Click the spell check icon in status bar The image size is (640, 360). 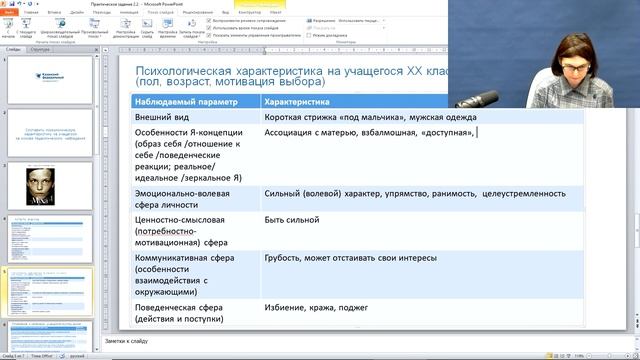pos(62,356)
